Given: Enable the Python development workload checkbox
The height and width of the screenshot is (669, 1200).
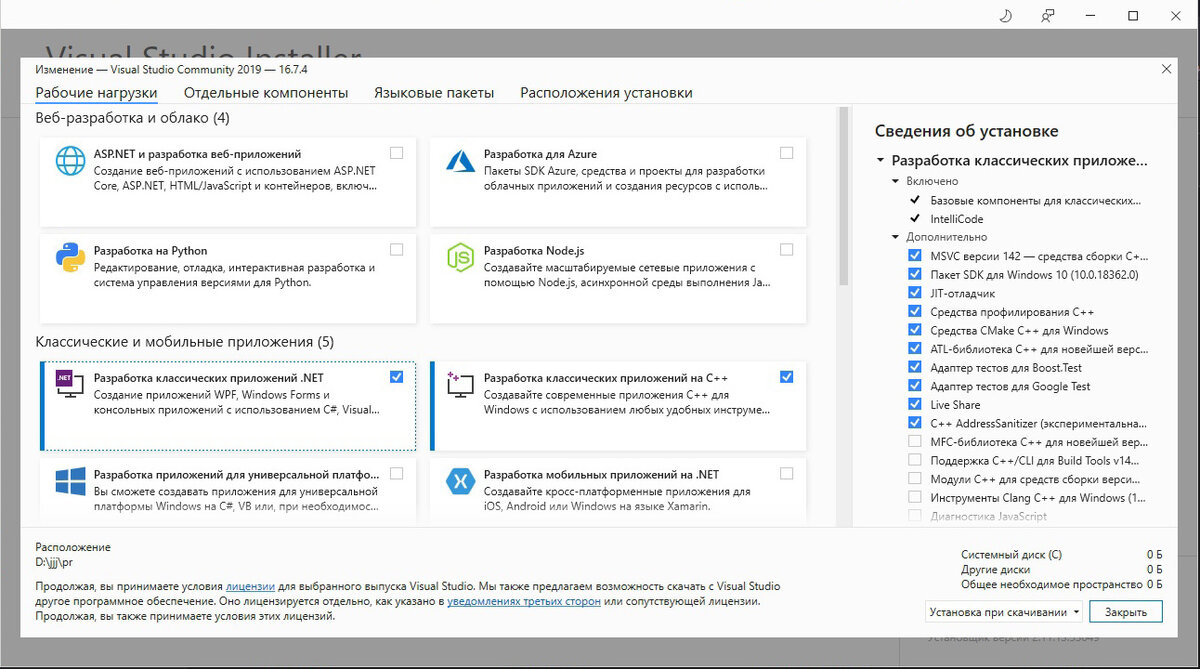Looking at the screenshot, I should pyautogui.click(x=397, y=249).
